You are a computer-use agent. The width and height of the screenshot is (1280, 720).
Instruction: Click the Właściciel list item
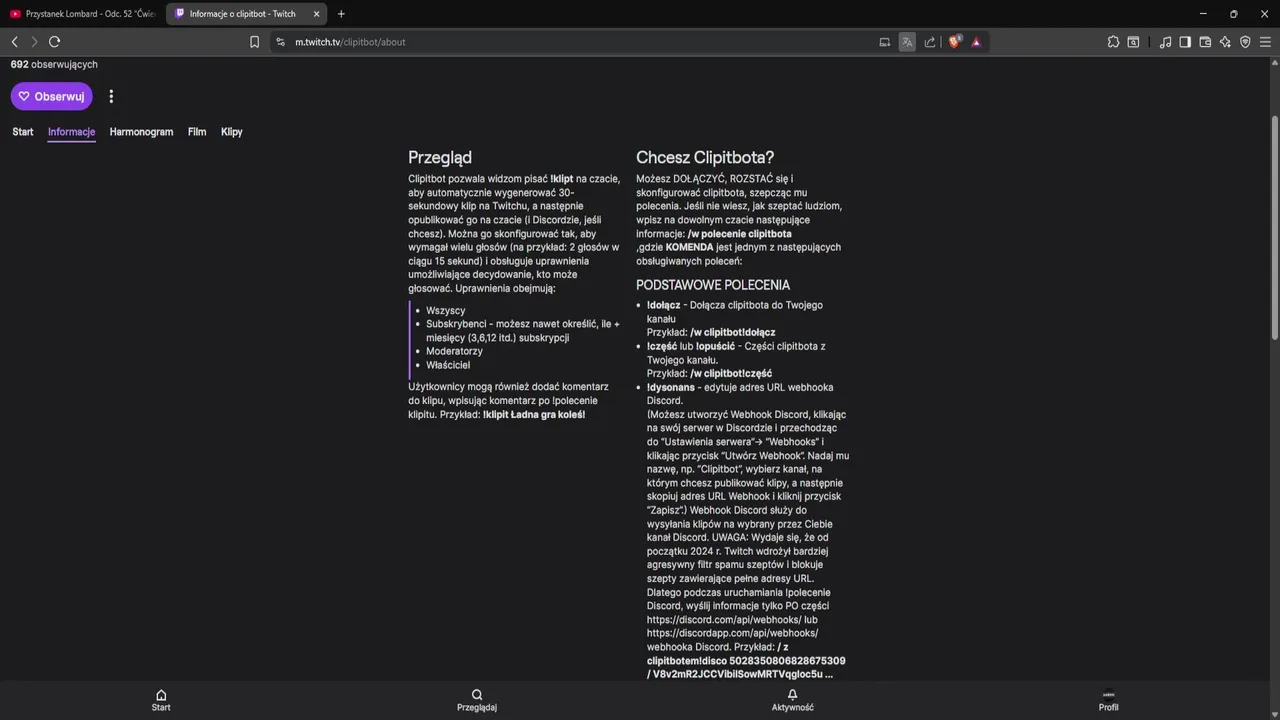coord(448,365)
